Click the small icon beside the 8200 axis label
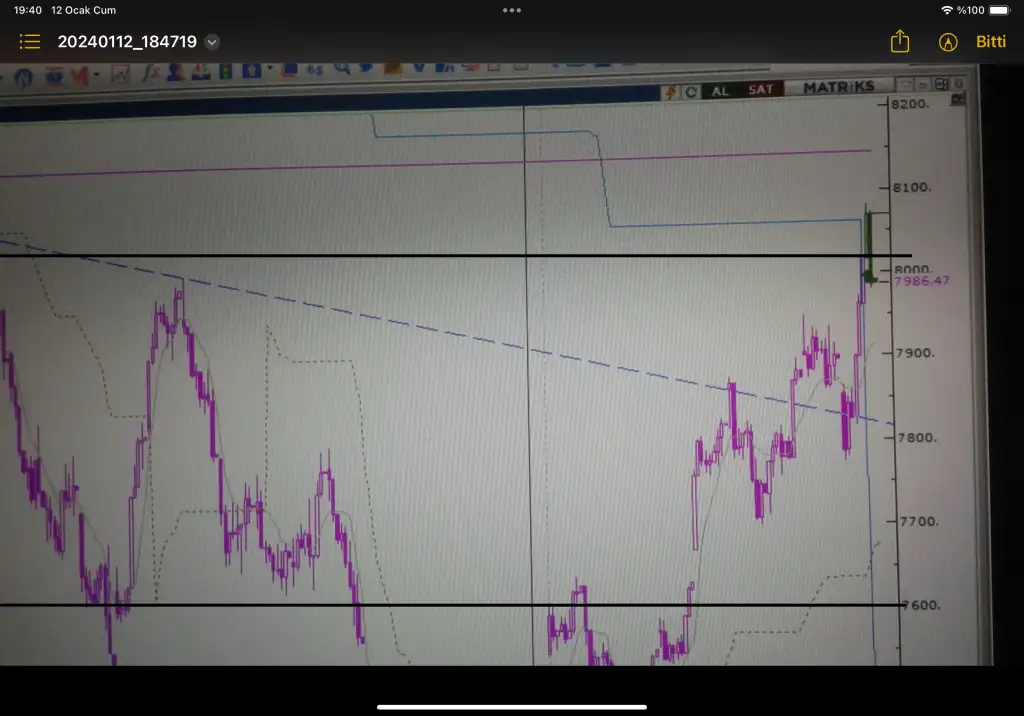1024x716 pixels. click(x=957, y=99)
